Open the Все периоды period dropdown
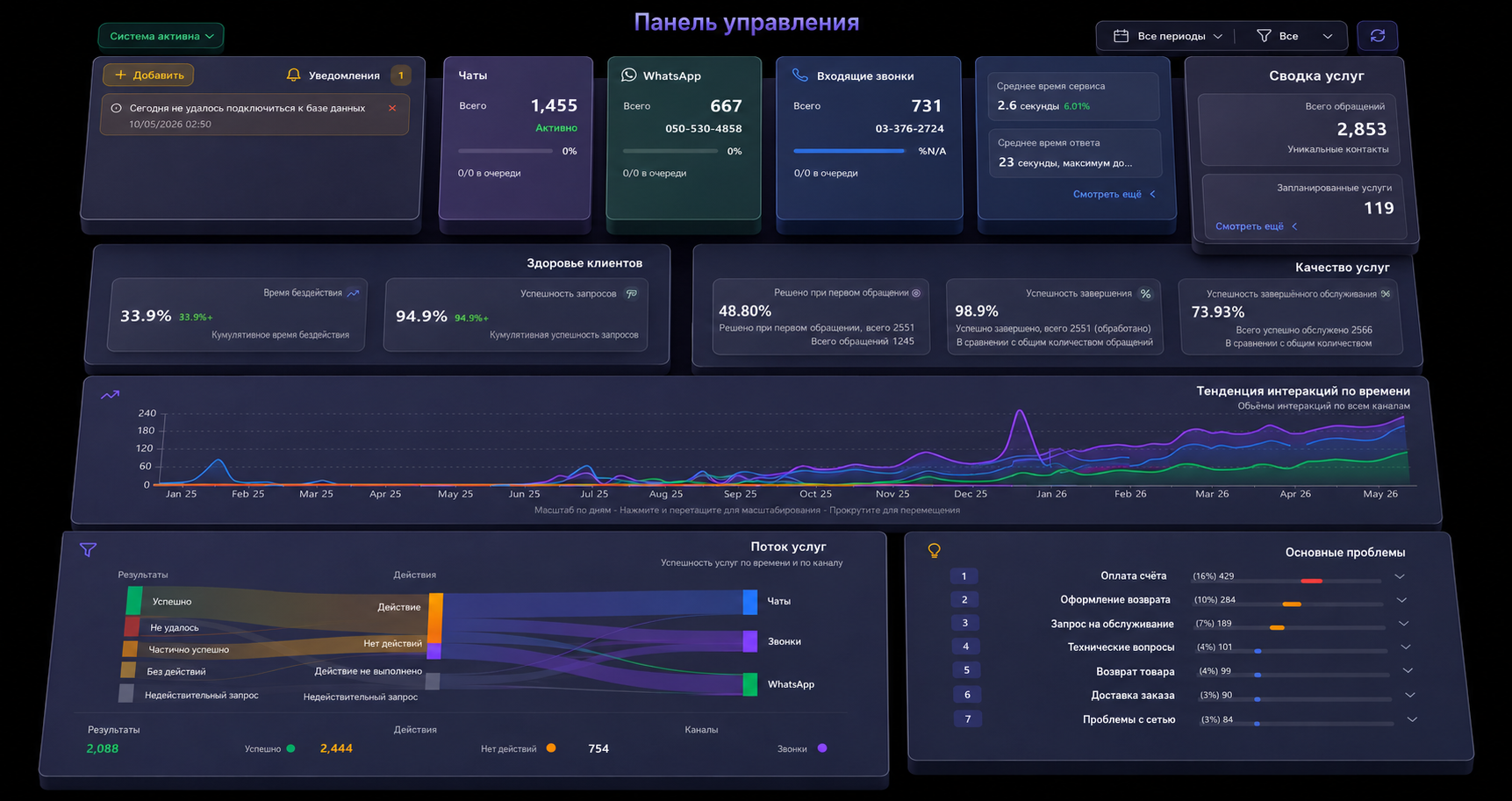Image resolution: width=1512 pixels, height=801 pixels. [1168, 36]
